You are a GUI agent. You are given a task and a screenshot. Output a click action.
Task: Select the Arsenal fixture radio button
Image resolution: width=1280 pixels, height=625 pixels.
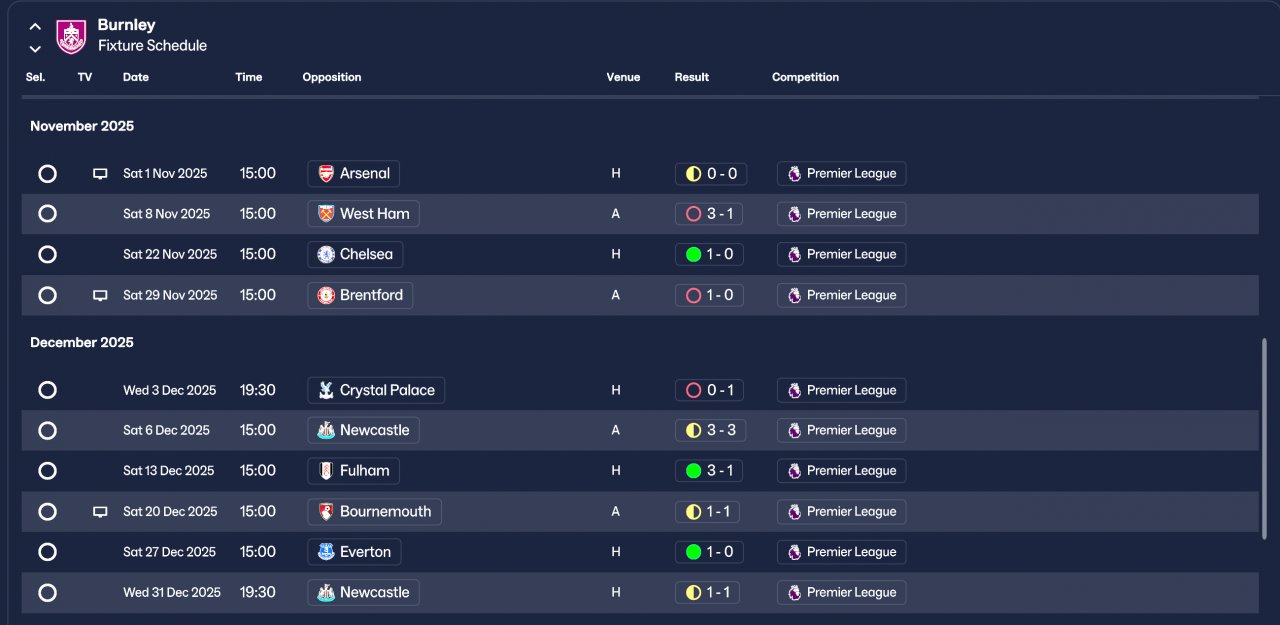coord(47,174)
